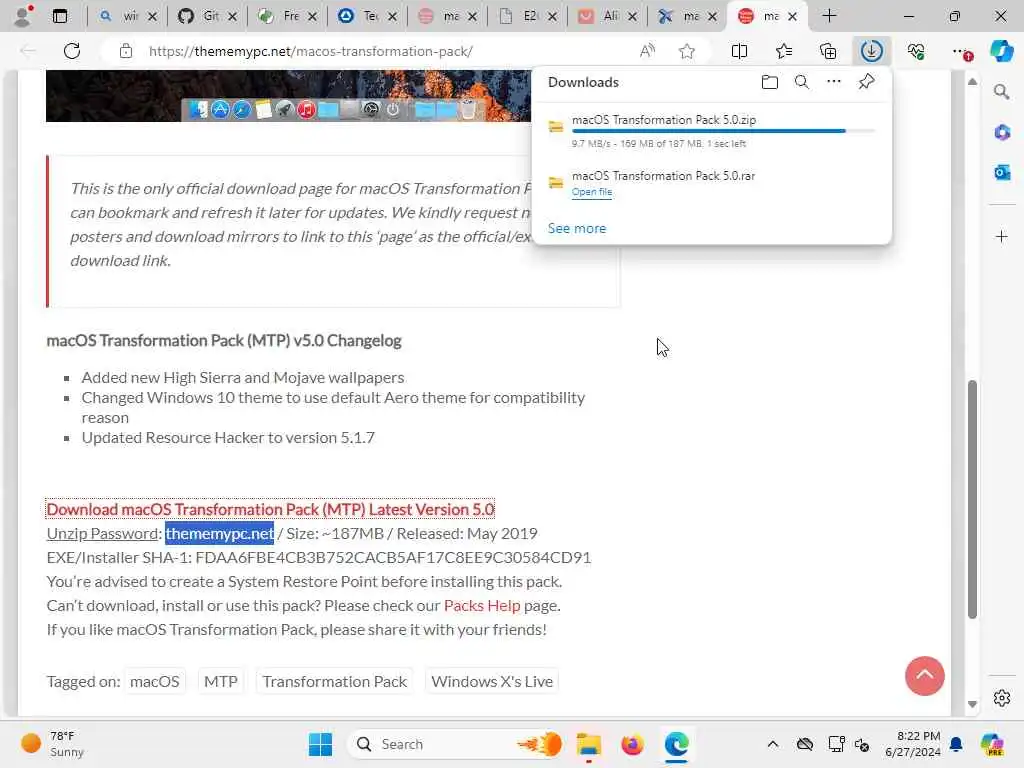Open the Transformation Pack tag
This screenshot has height=768, width=1024.
pos(334,681)
